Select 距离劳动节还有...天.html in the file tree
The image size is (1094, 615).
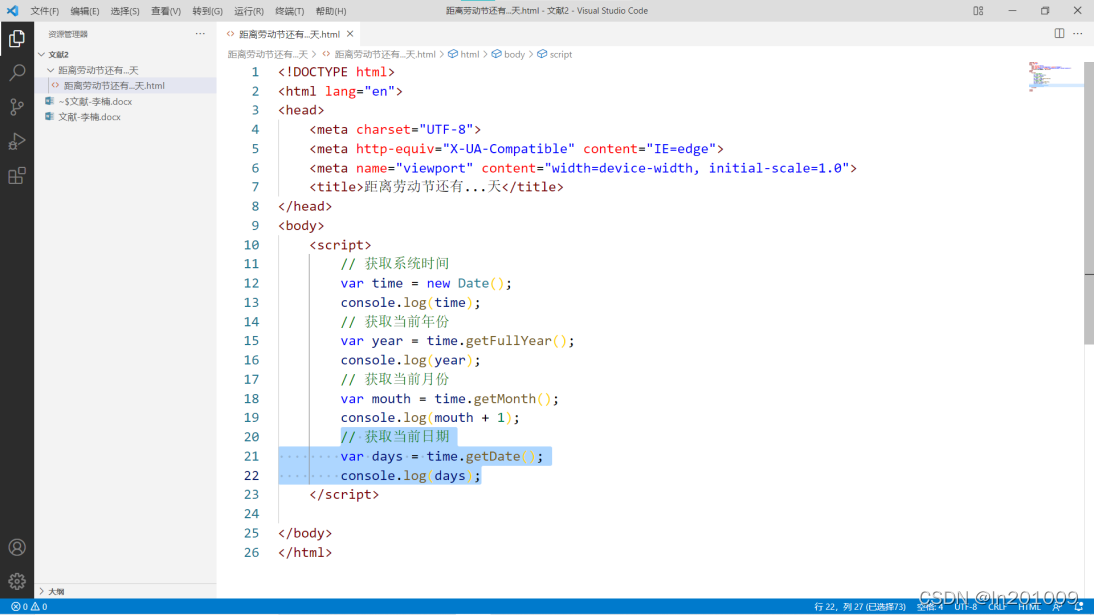point(126,85)
